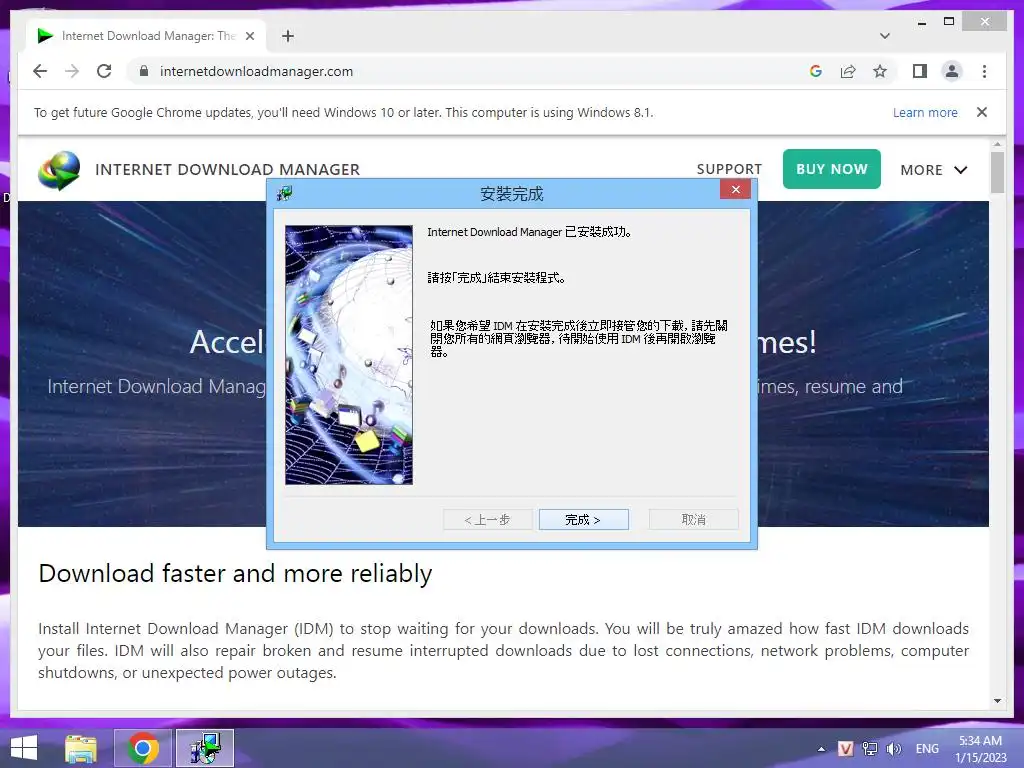Click the ENG language indicator
This screenshot has width=1024, height=768.
pyautogui.click(x=927, y=749)
